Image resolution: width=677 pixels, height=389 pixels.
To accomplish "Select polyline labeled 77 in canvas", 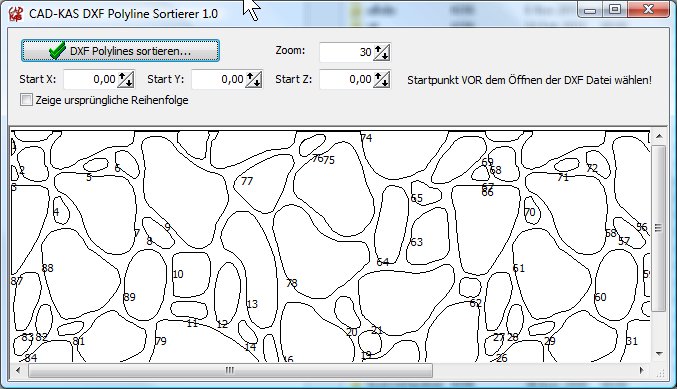I will click(x=247, y=181).
